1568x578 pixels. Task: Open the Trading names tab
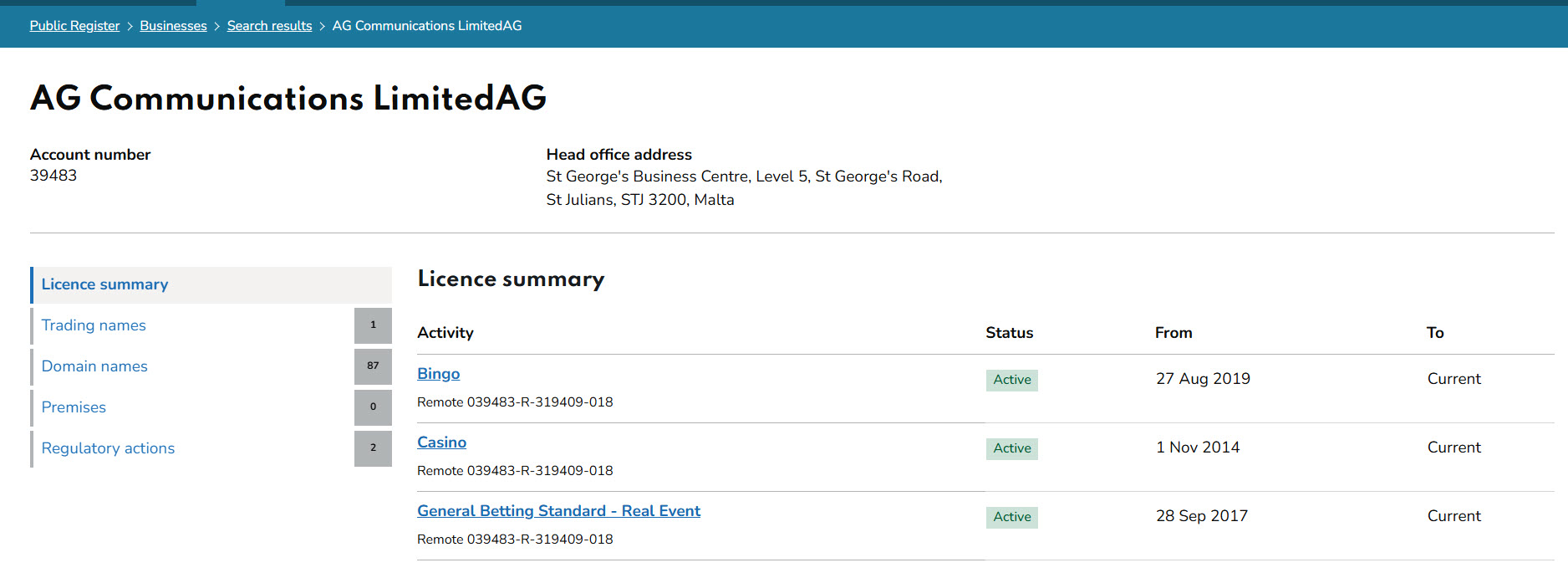pos(94,325)
